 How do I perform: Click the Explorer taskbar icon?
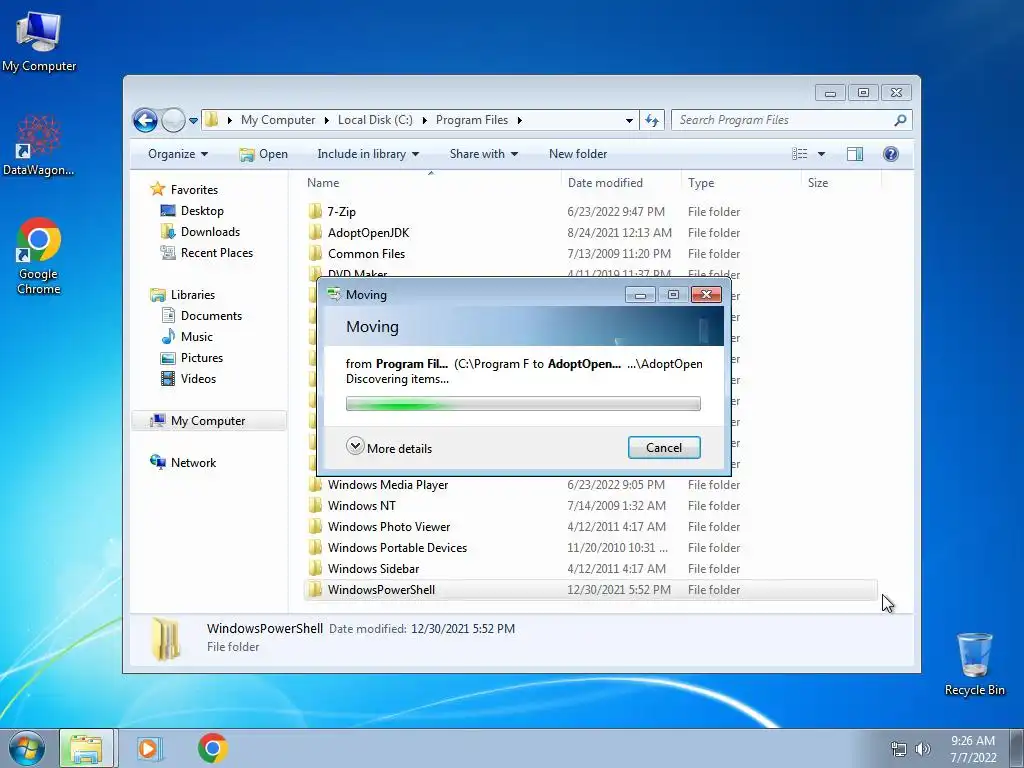point(86,748)
